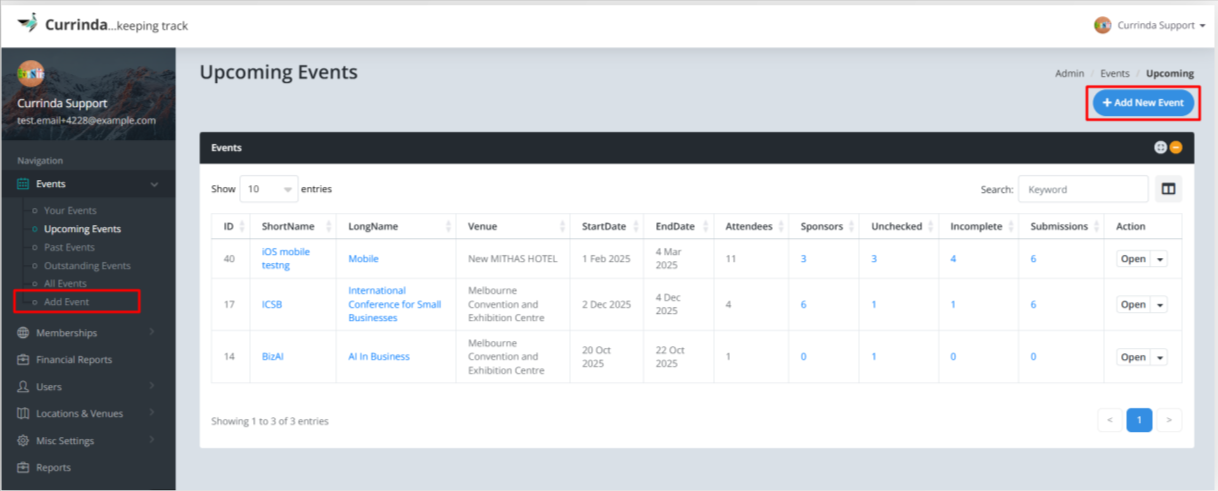
Task: Click iOS mobile testng incomplete count 4
Action: pyautogui.click(x=954, y=259)
